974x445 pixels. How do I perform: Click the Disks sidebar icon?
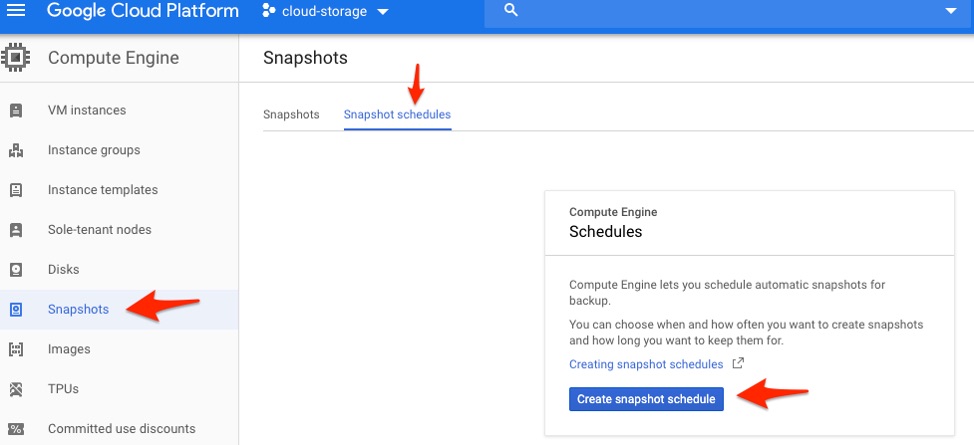coord(16,270)
